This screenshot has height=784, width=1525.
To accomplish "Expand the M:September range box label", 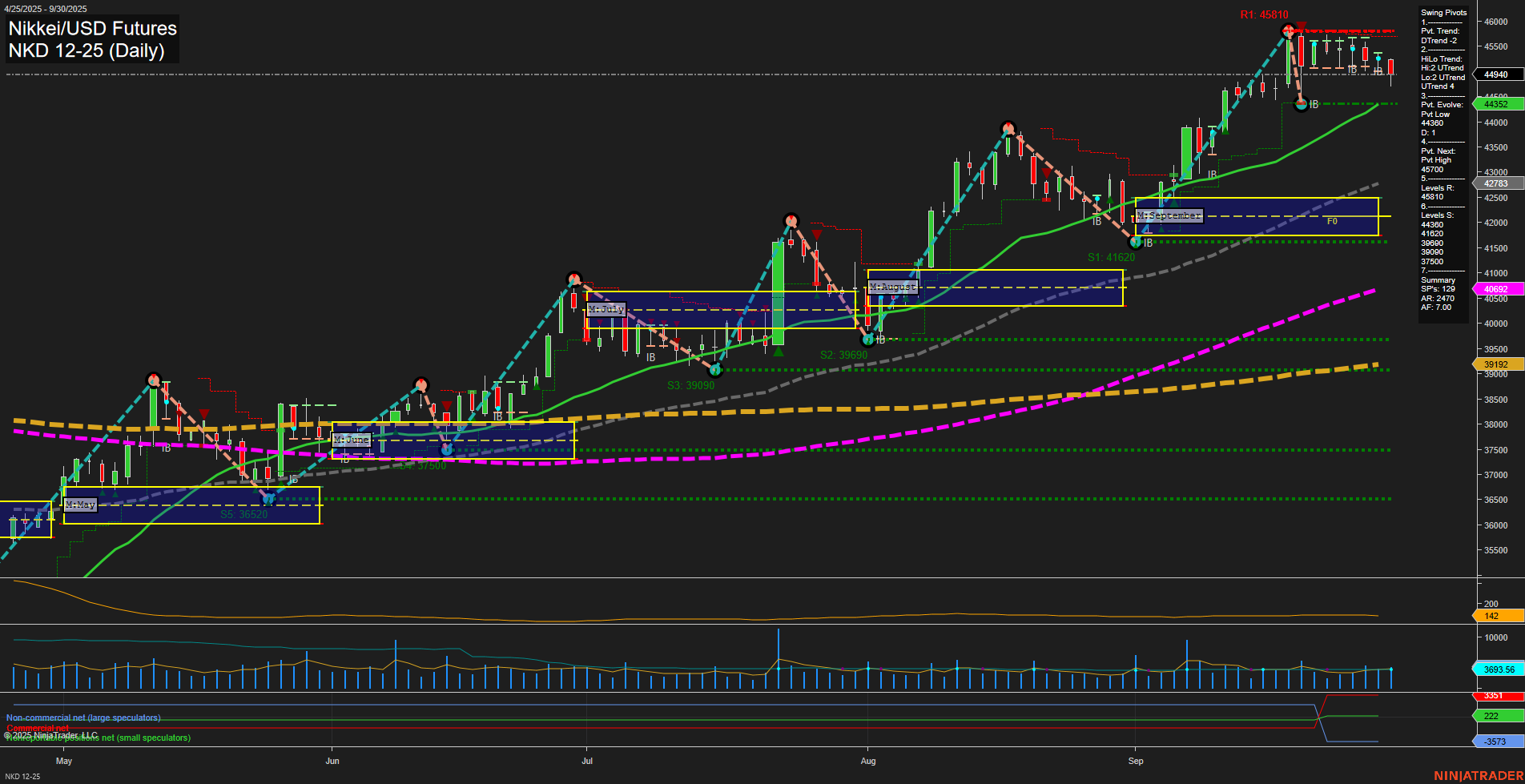I will point(1169,215).
